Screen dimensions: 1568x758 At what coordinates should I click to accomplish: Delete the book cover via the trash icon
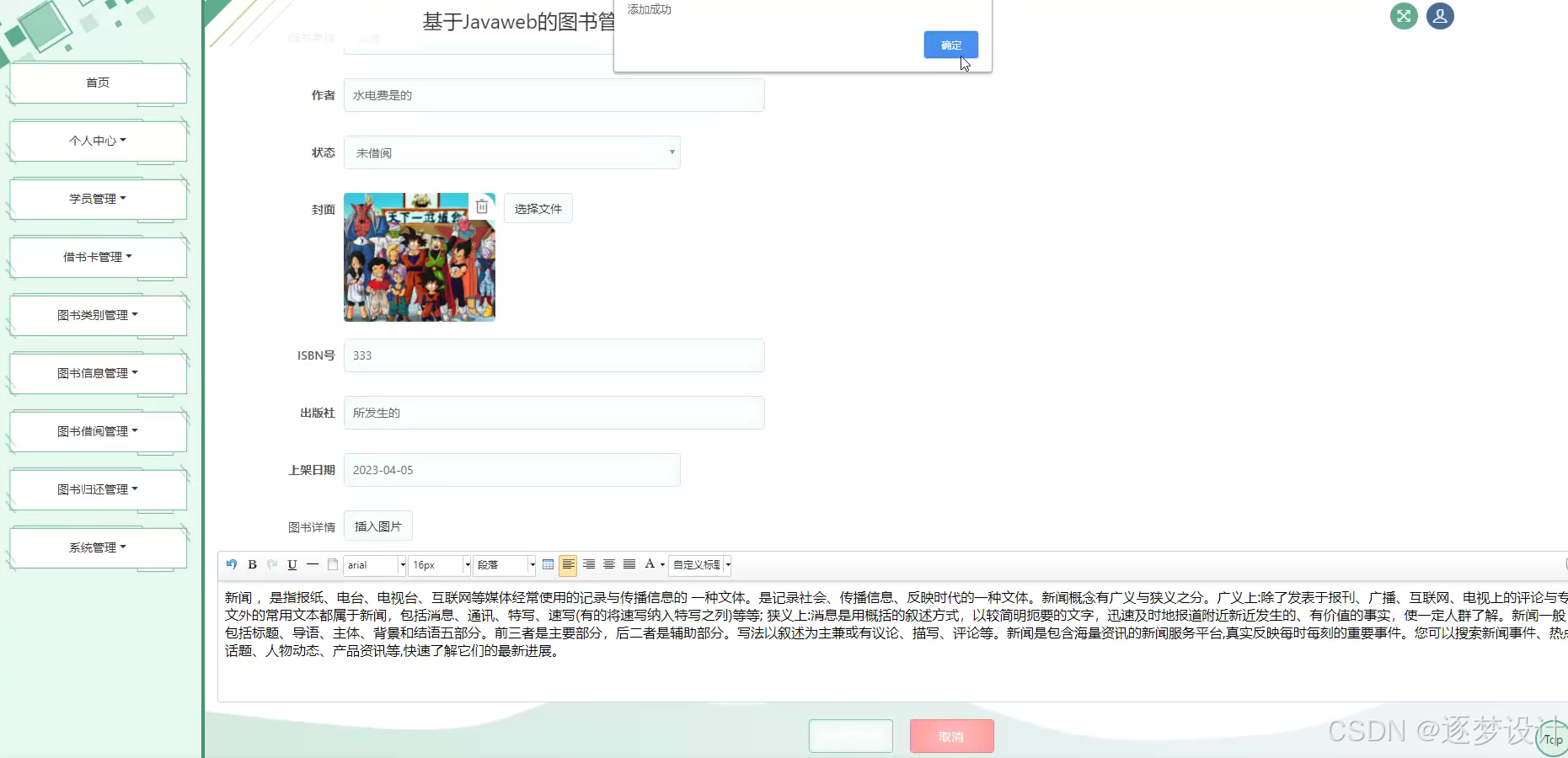coord(482,205)
